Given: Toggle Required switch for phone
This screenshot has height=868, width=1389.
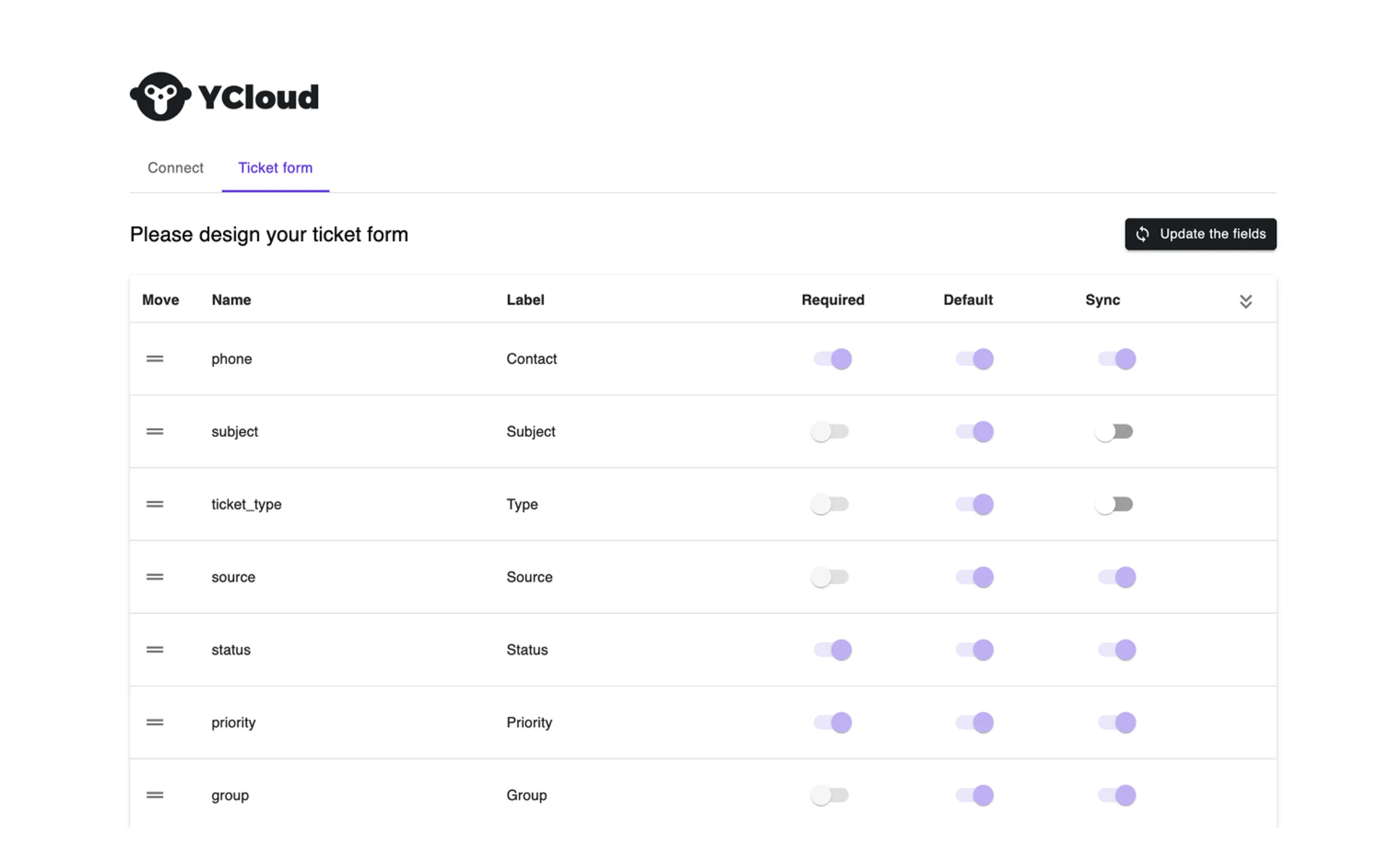Looking at the screenshot, I should 832,359.
